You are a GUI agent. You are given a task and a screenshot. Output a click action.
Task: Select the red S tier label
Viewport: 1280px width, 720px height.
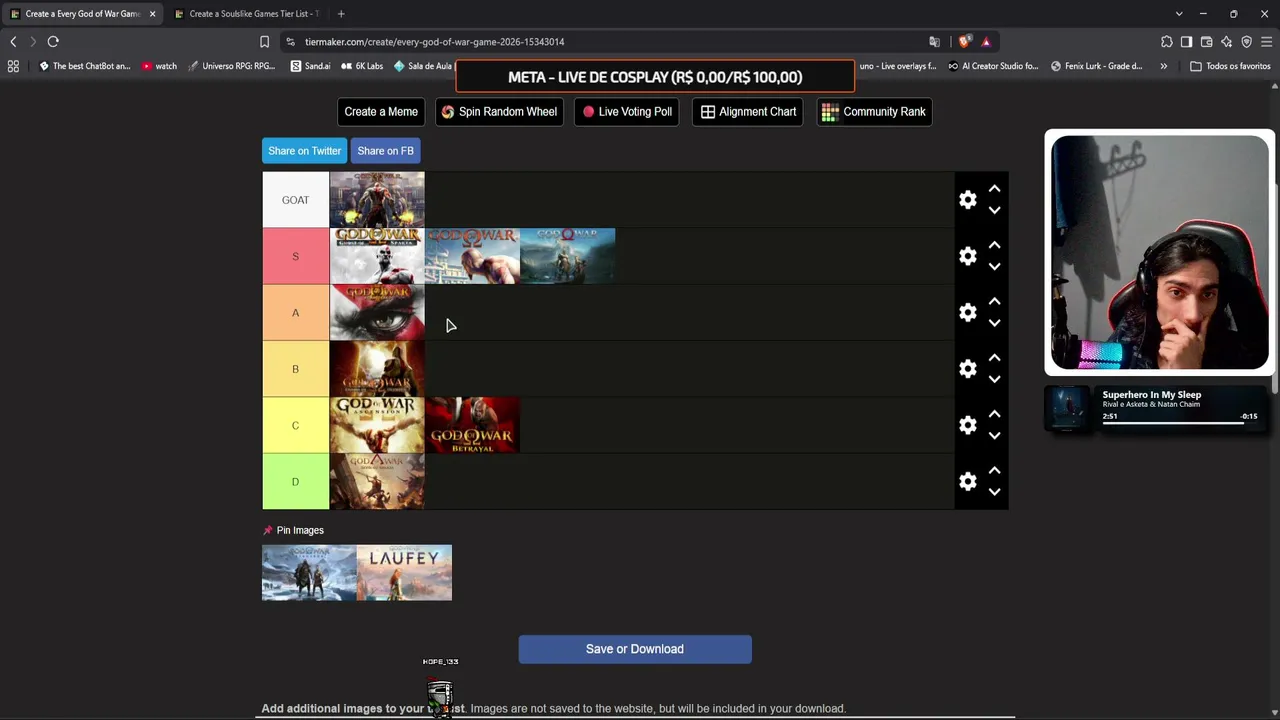pos(295,256)
